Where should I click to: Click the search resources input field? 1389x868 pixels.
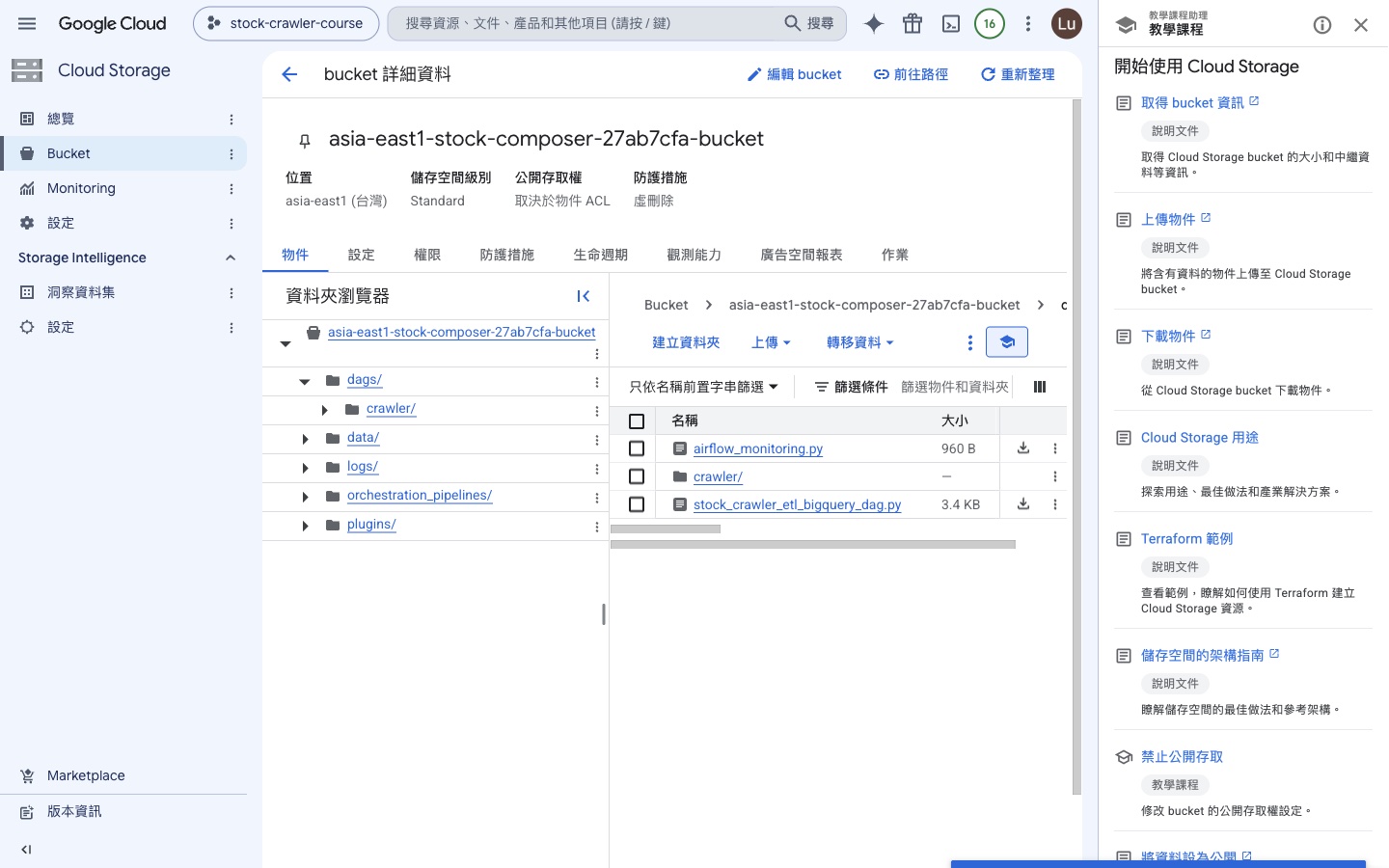tap(584, 23)
